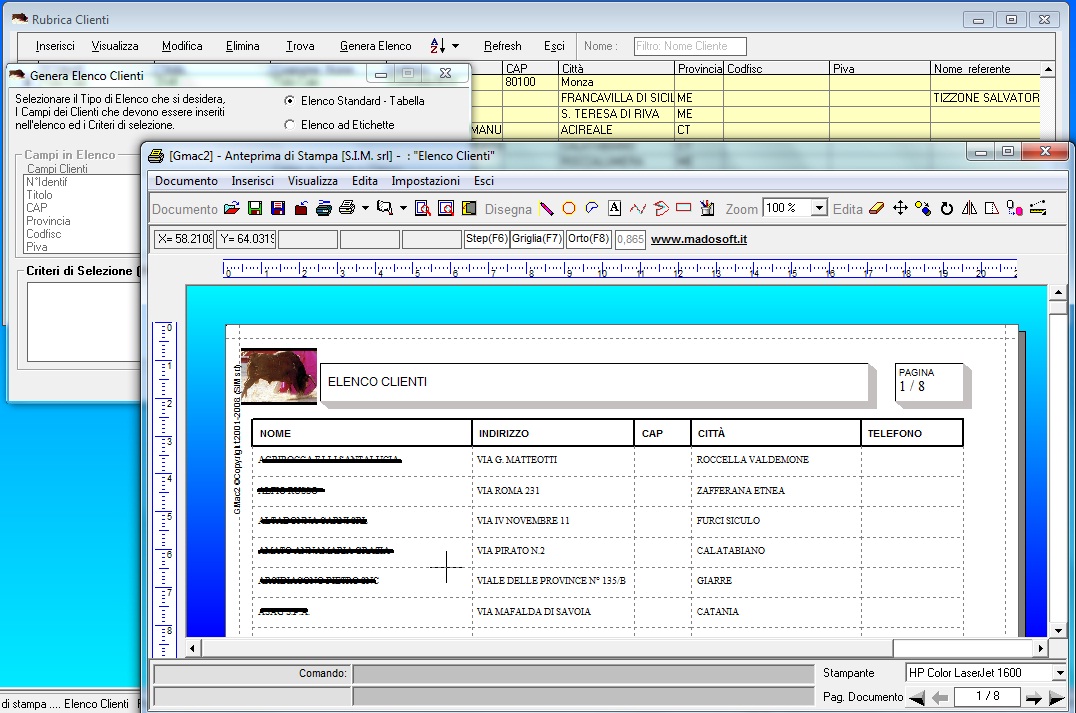Click the zoom page magnifier icon
The height and width of the screenshot is (713, 1076).
pos(423,209)
